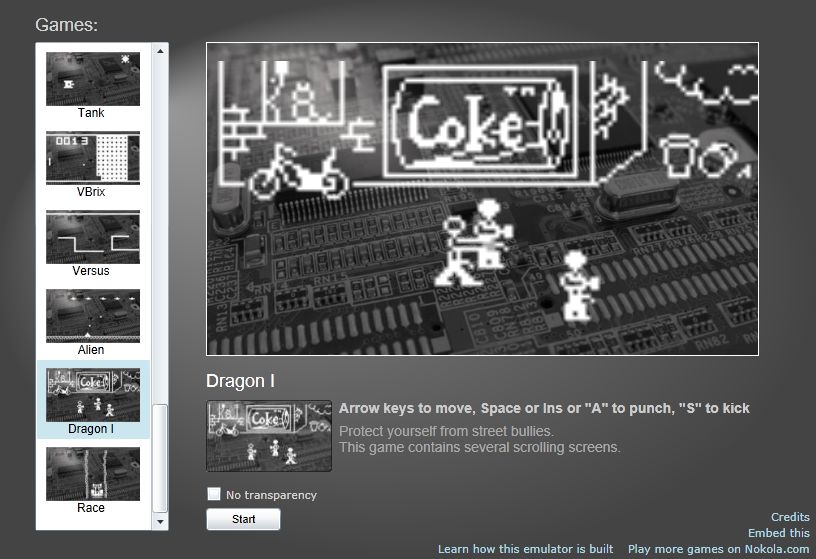Select the VBrix game thumbnail

coord(93,158)
